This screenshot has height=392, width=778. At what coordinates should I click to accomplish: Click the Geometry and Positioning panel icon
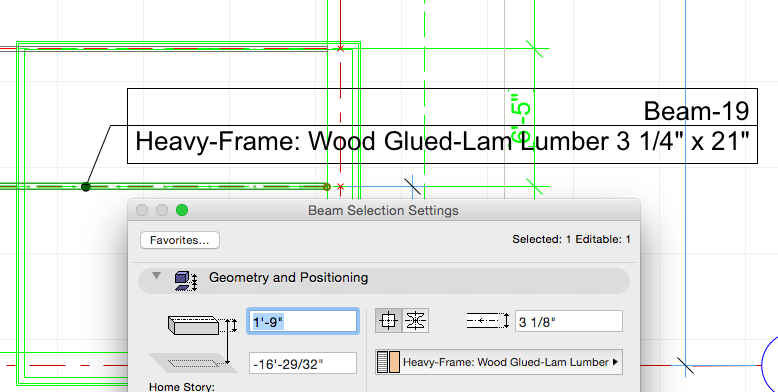coord(186,281)
